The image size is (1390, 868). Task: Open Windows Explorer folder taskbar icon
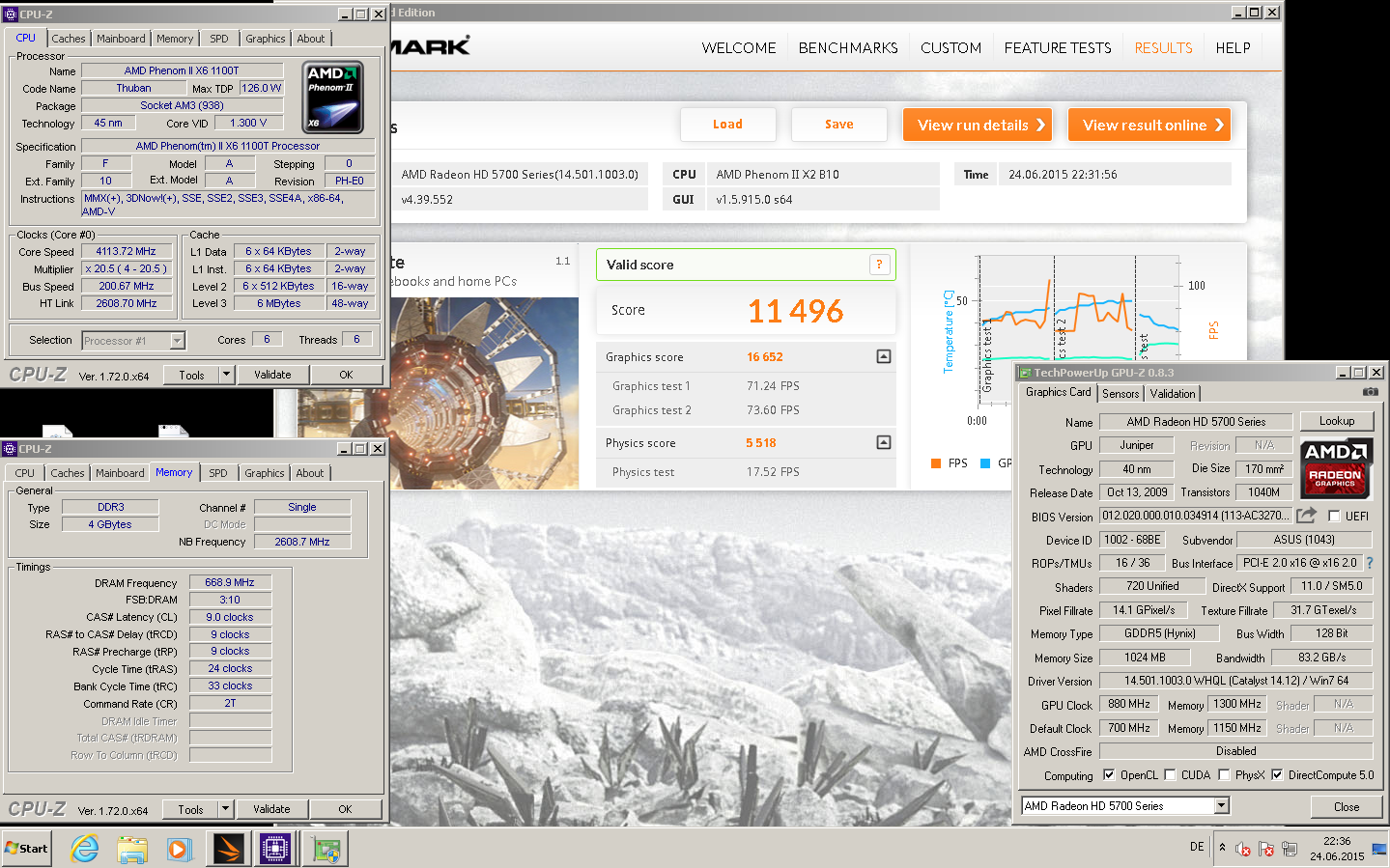coord(132,849)
